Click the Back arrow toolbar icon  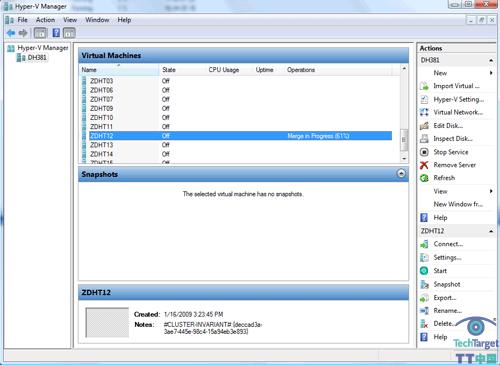[x=11, y=33]
